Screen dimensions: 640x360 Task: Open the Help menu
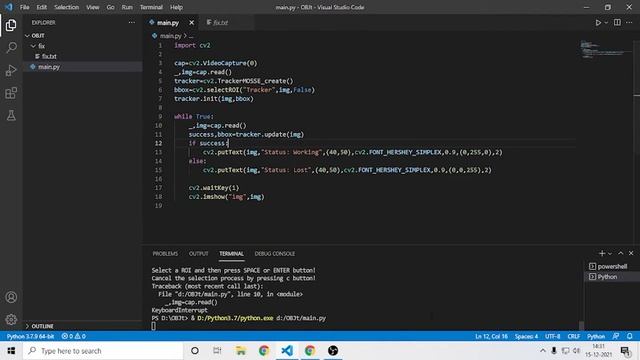(x=176, y=7)
